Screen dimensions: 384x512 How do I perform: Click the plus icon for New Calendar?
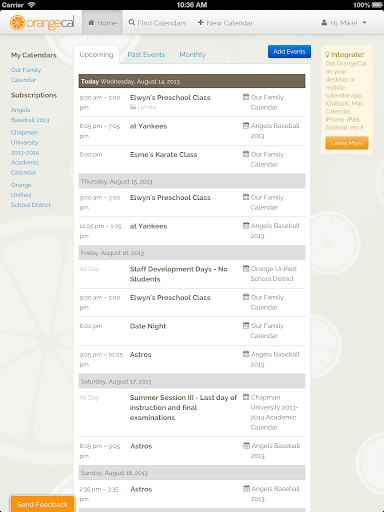[201, 22]
